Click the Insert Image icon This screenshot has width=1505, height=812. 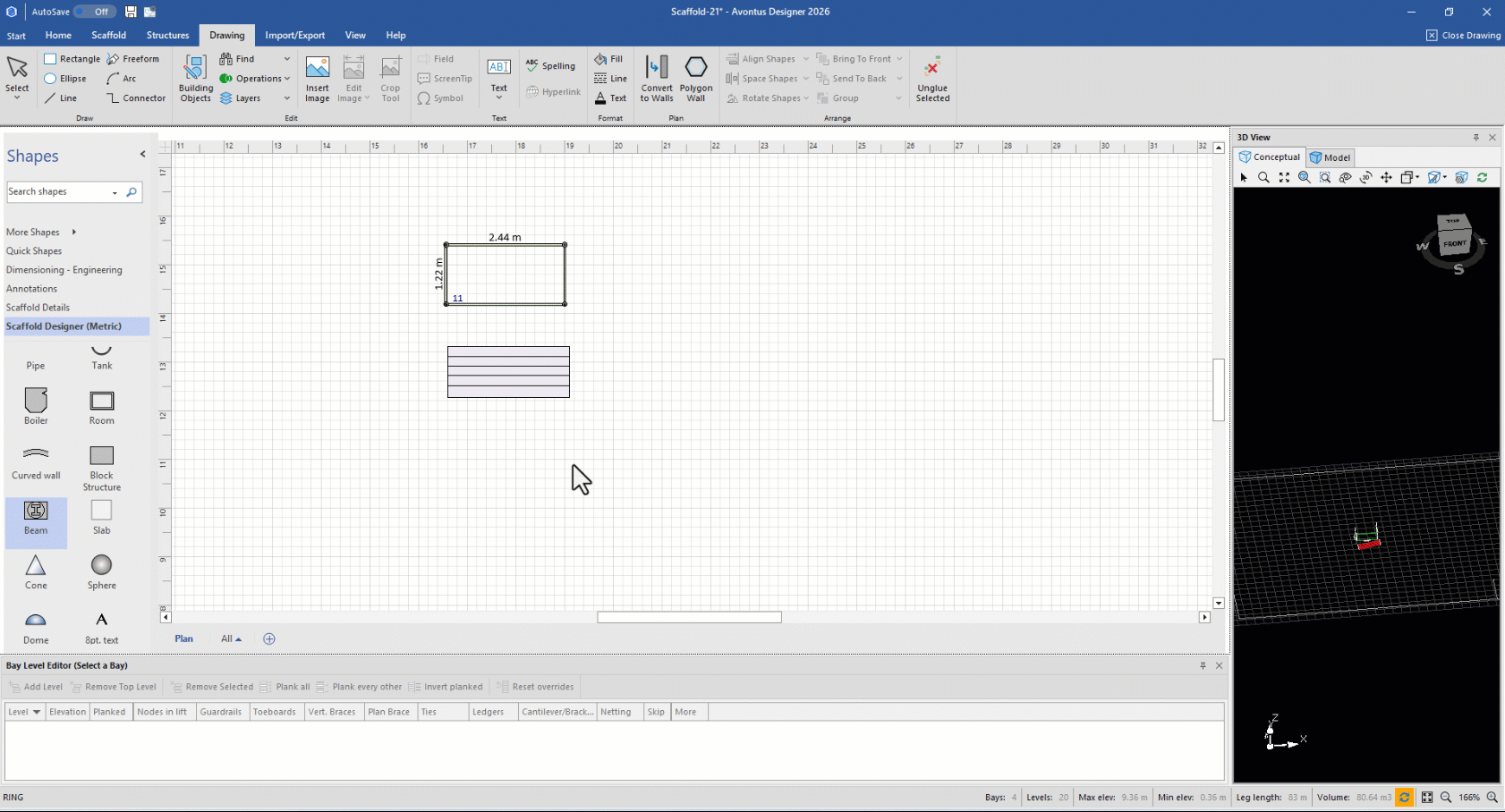pyautogui.click(x=318, y=79)
